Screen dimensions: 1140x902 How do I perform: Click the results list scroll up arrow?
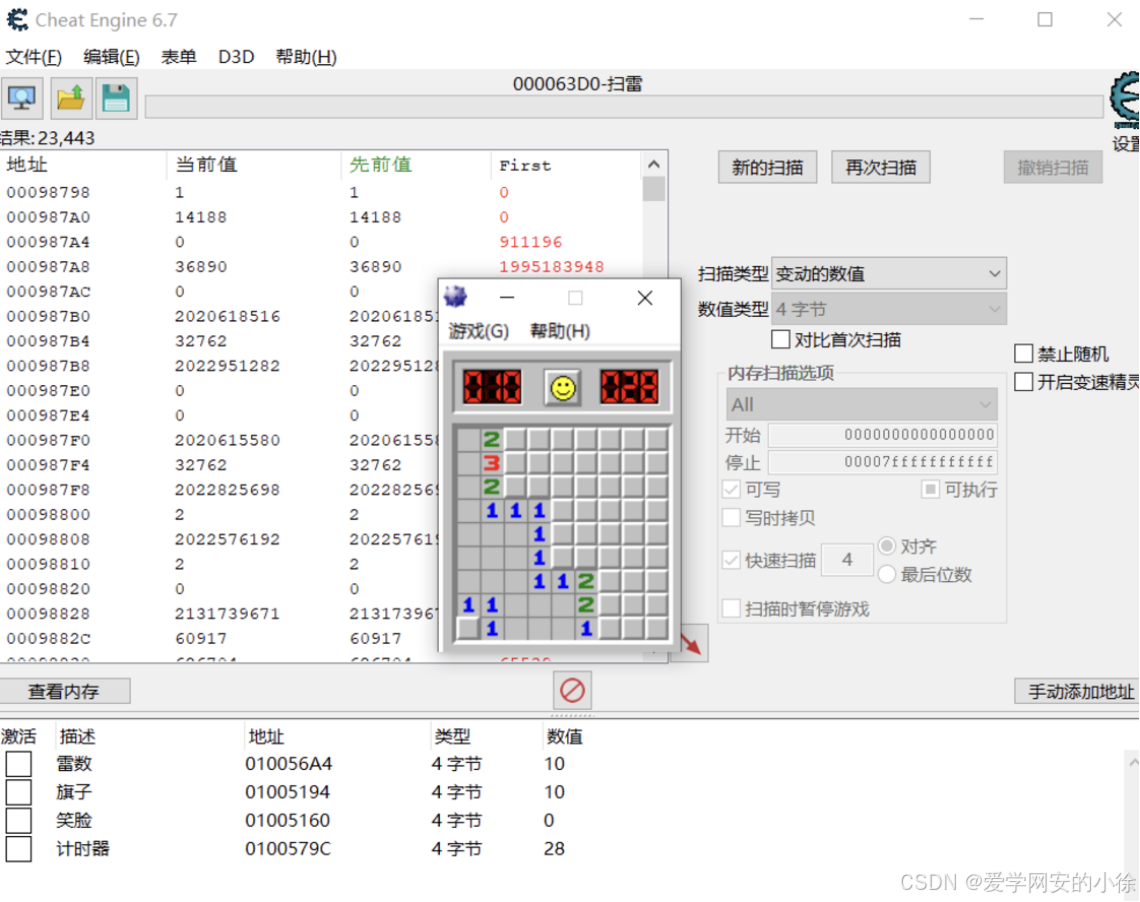[654, 164]
